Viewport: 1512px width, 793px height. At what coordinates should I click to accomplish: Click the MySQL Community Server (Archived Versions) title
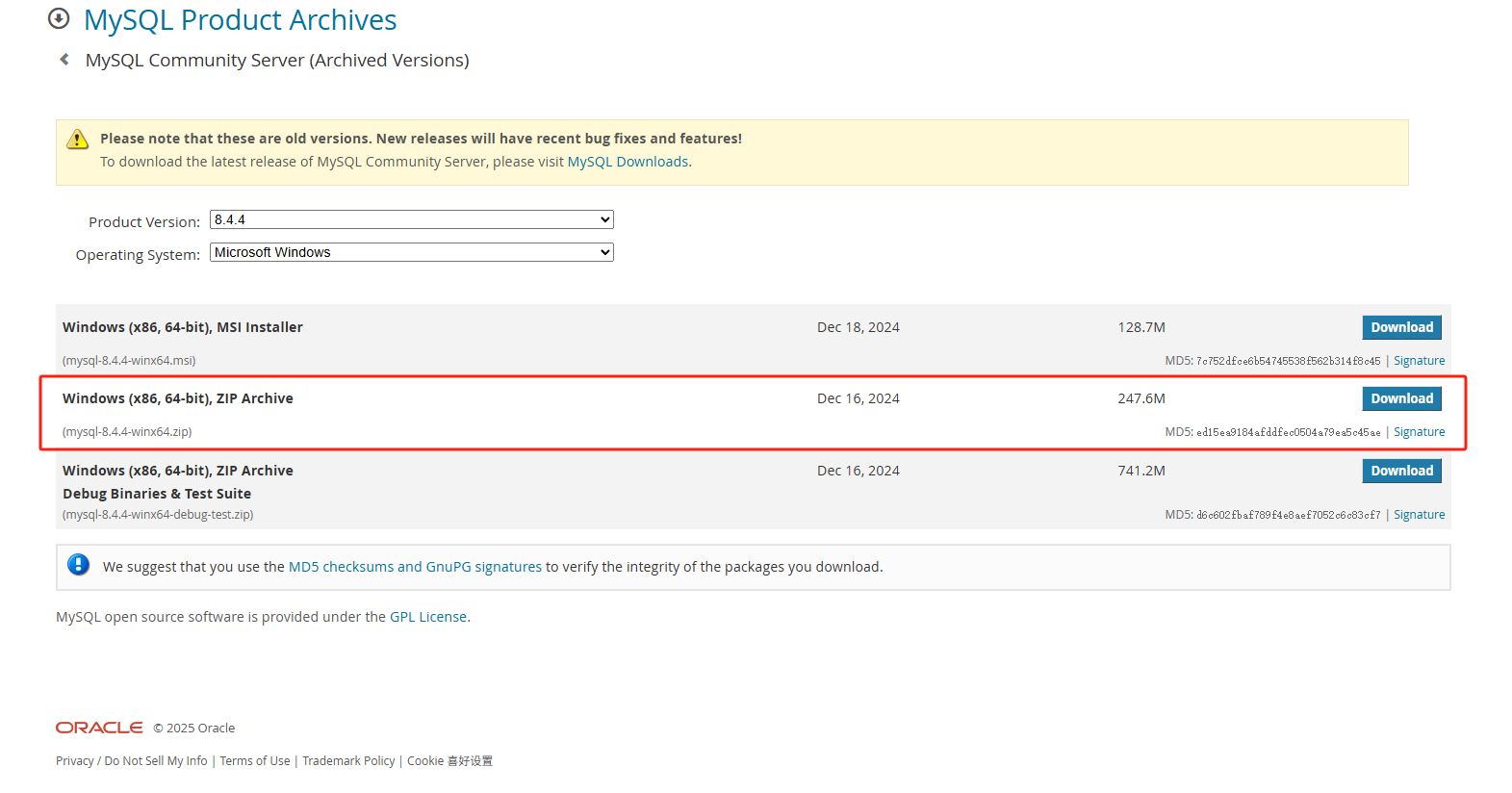pyautogui.click(x=277, y=60)
